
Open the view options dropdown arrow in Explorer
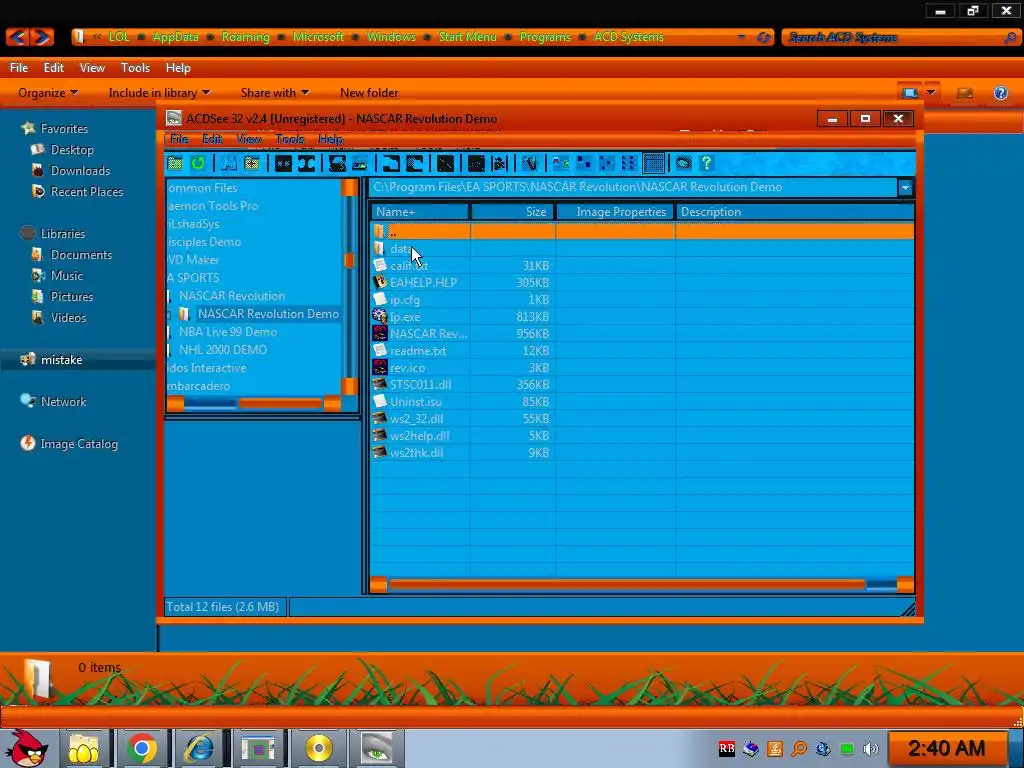pyautogui.click(x=932, y=93)
